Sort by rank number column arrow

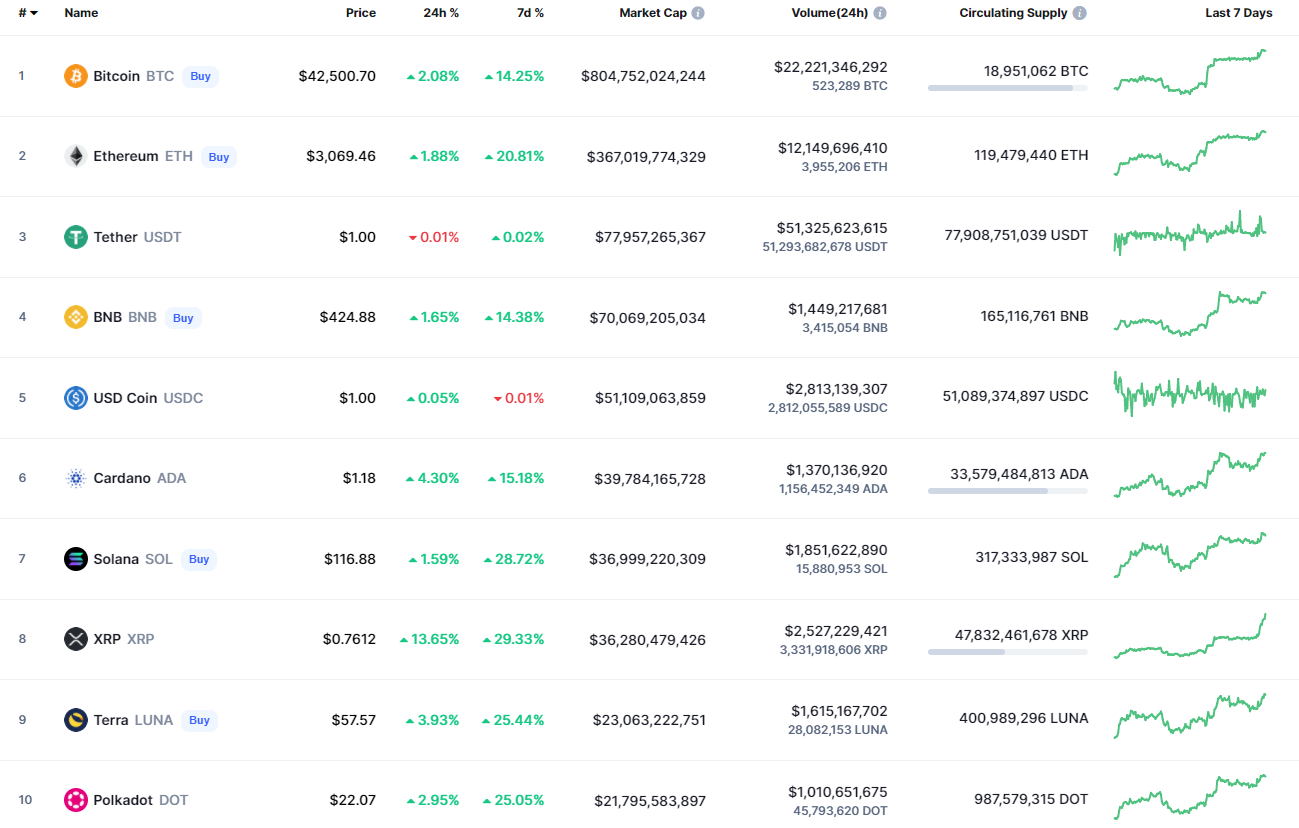[x=34, y=13]
